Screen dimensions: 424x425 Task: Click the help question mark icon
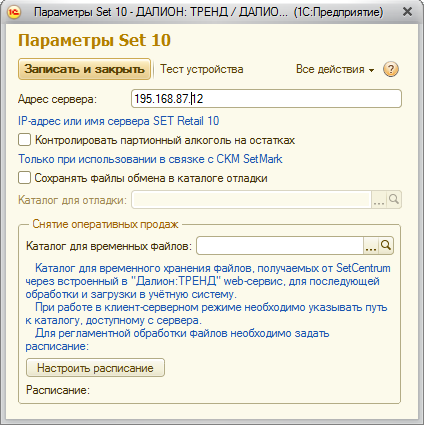pyautogui.click(x=391, y=69)
